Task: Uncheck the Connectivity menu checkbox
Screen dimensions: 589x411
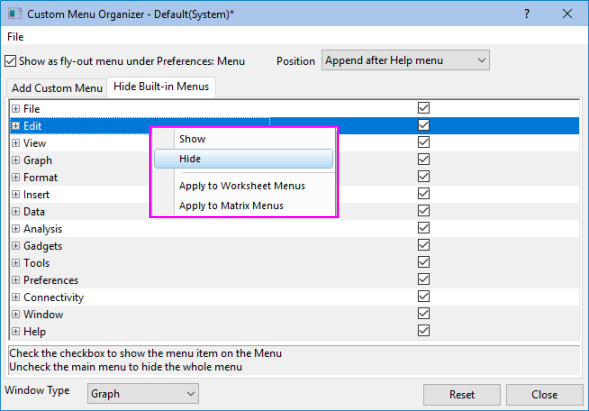Action: coord(424,296)
